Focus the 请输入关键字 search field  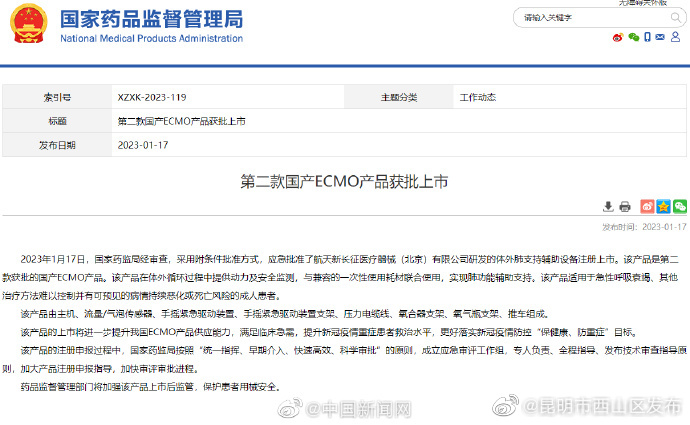599,18
